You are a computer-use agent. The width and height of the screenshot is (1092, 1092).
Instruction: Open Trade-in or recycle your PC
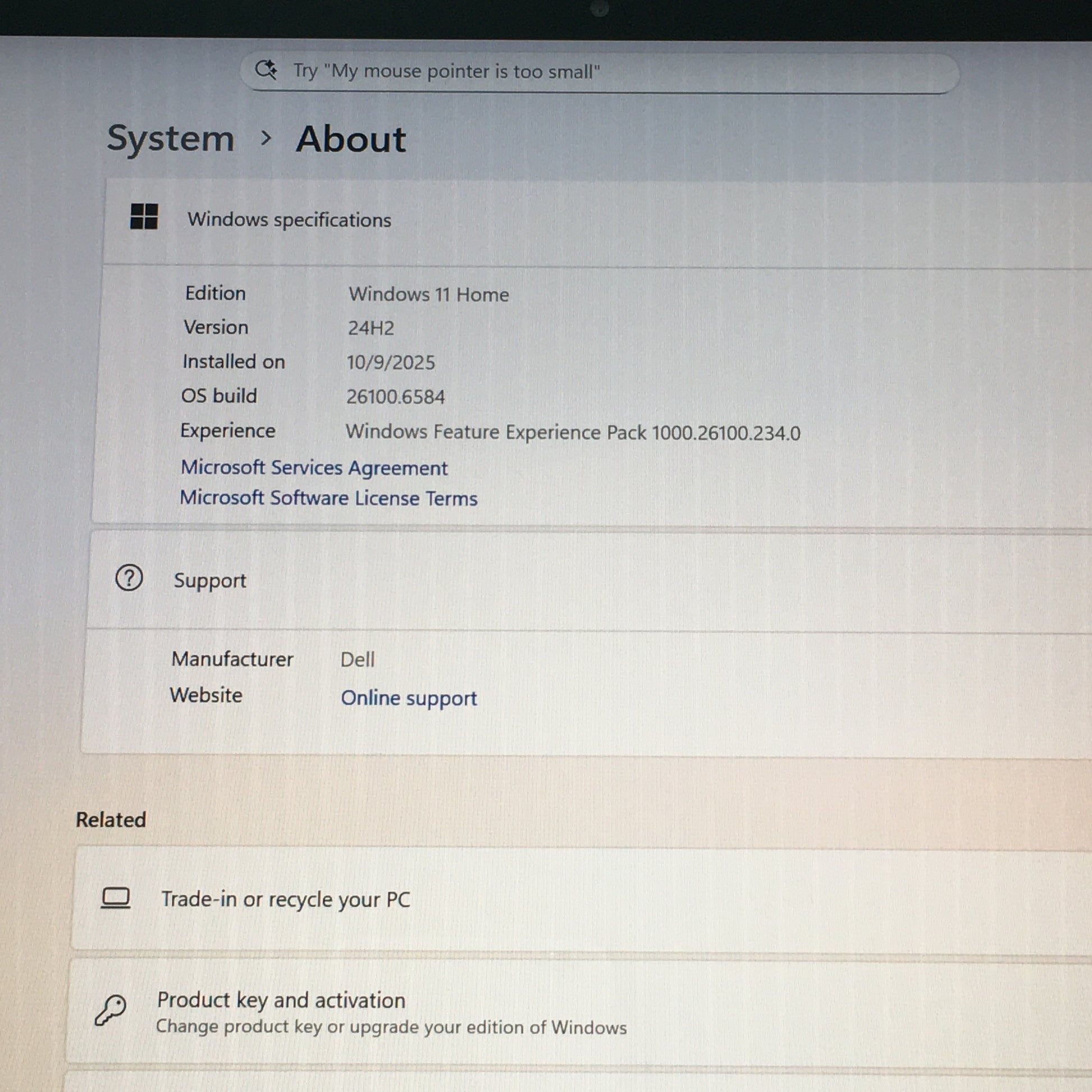286,900
